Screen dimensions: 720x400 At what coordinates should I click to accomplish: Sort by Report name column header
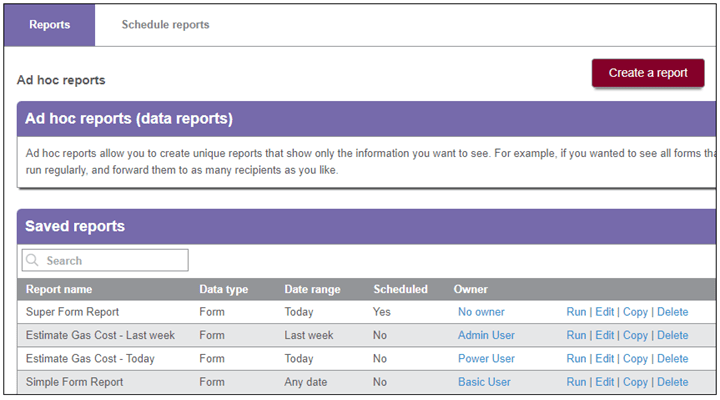tap(59, 289)
